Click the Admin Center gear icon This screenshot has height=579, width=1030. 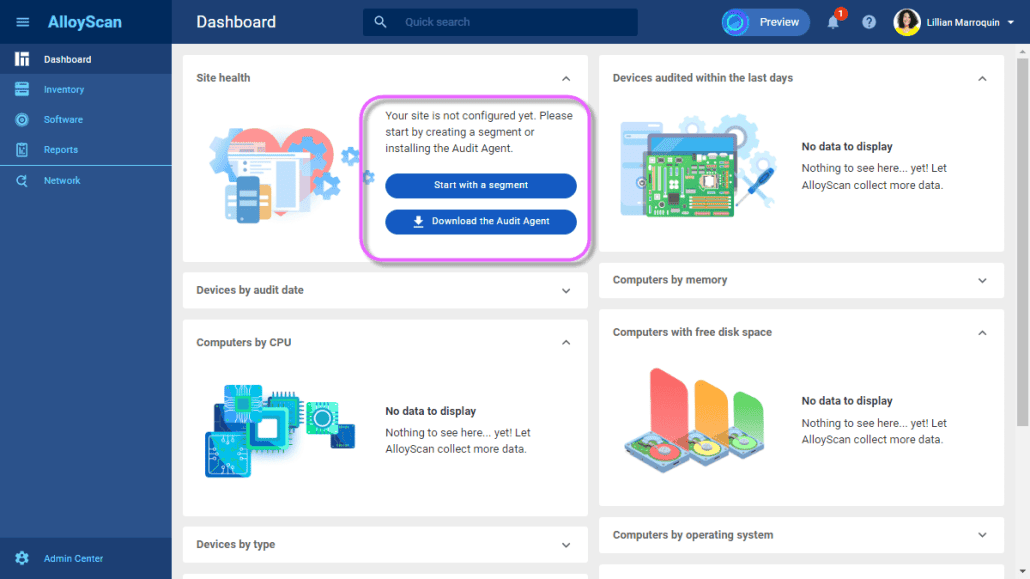(x=22, y=558)
